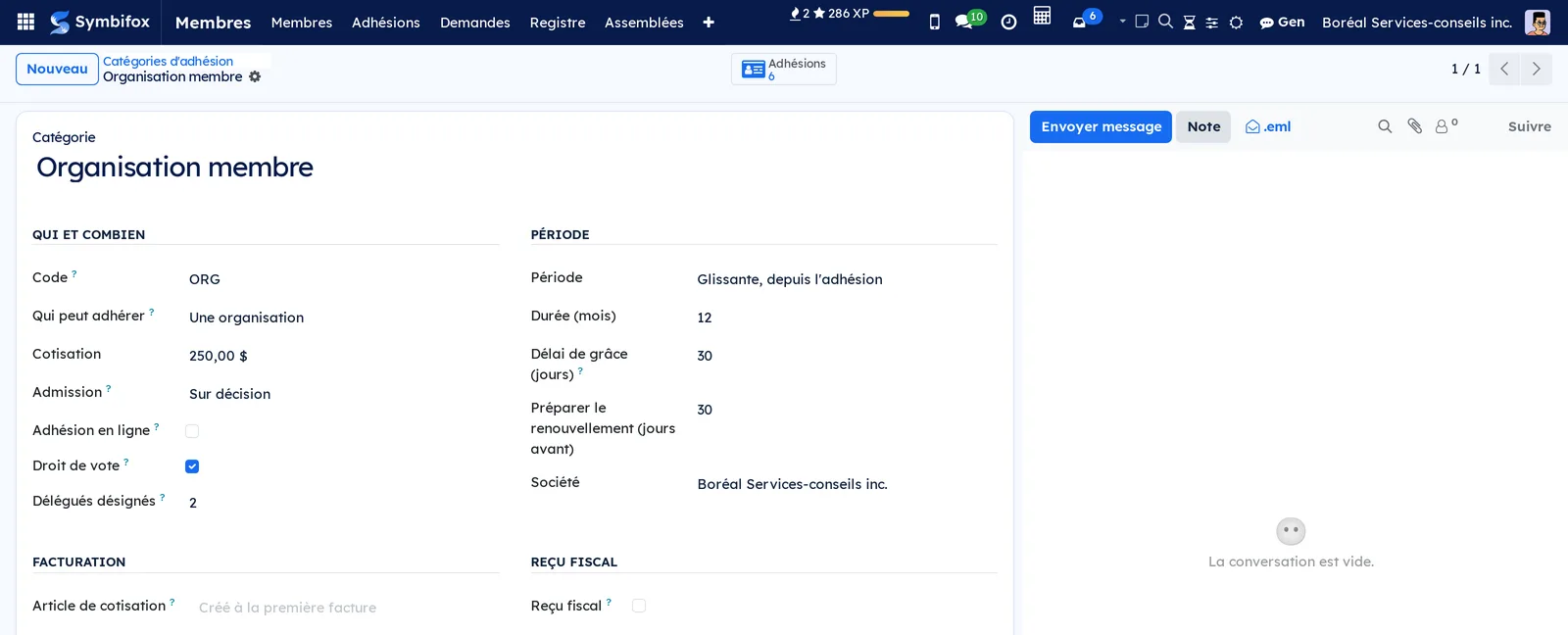Open the Assemblées menu
The width and height of the screenshot is (1568, 635).
[x=644, y=23]
